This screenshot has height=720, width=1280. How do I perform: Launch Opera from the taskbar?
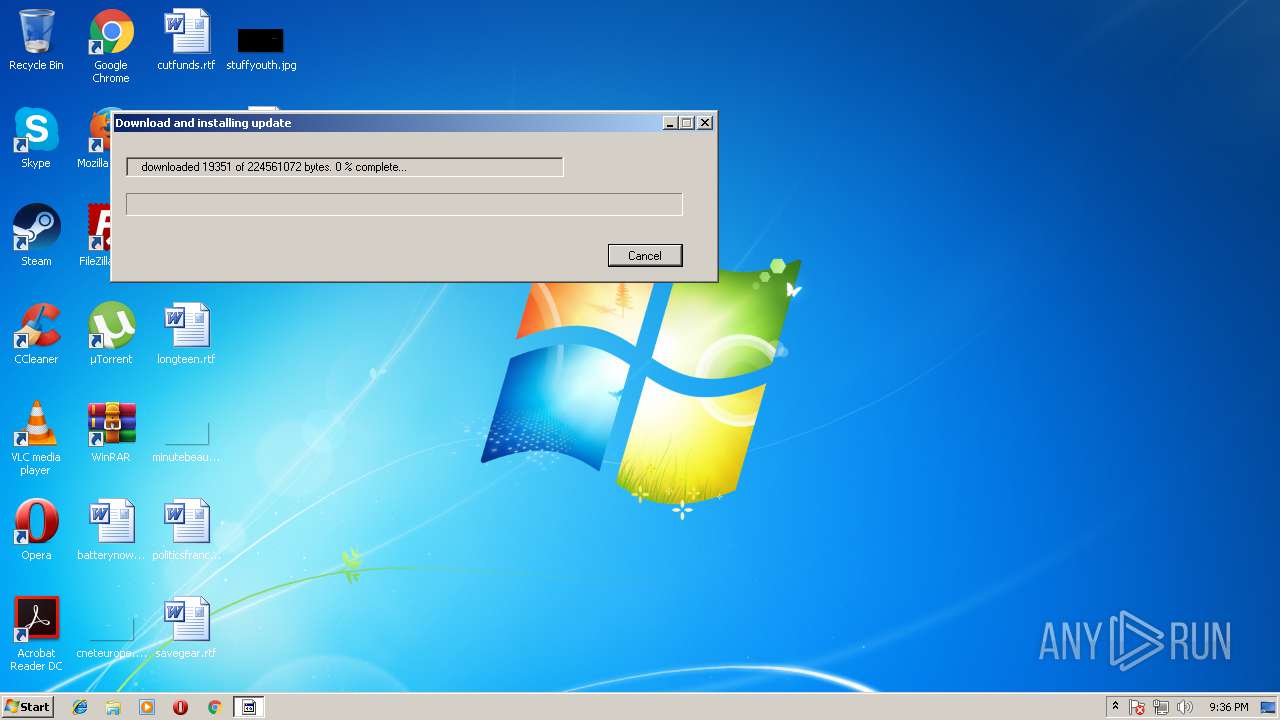180,707
